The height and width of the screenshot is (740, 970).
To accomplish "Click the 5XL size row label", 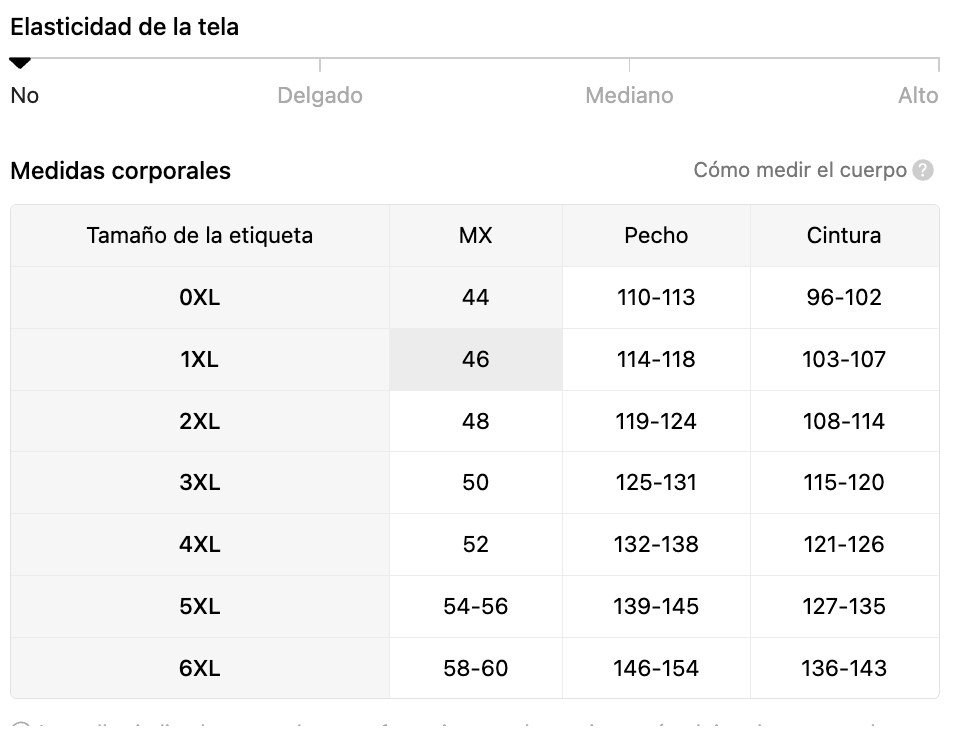I will (x=200, y=606).
